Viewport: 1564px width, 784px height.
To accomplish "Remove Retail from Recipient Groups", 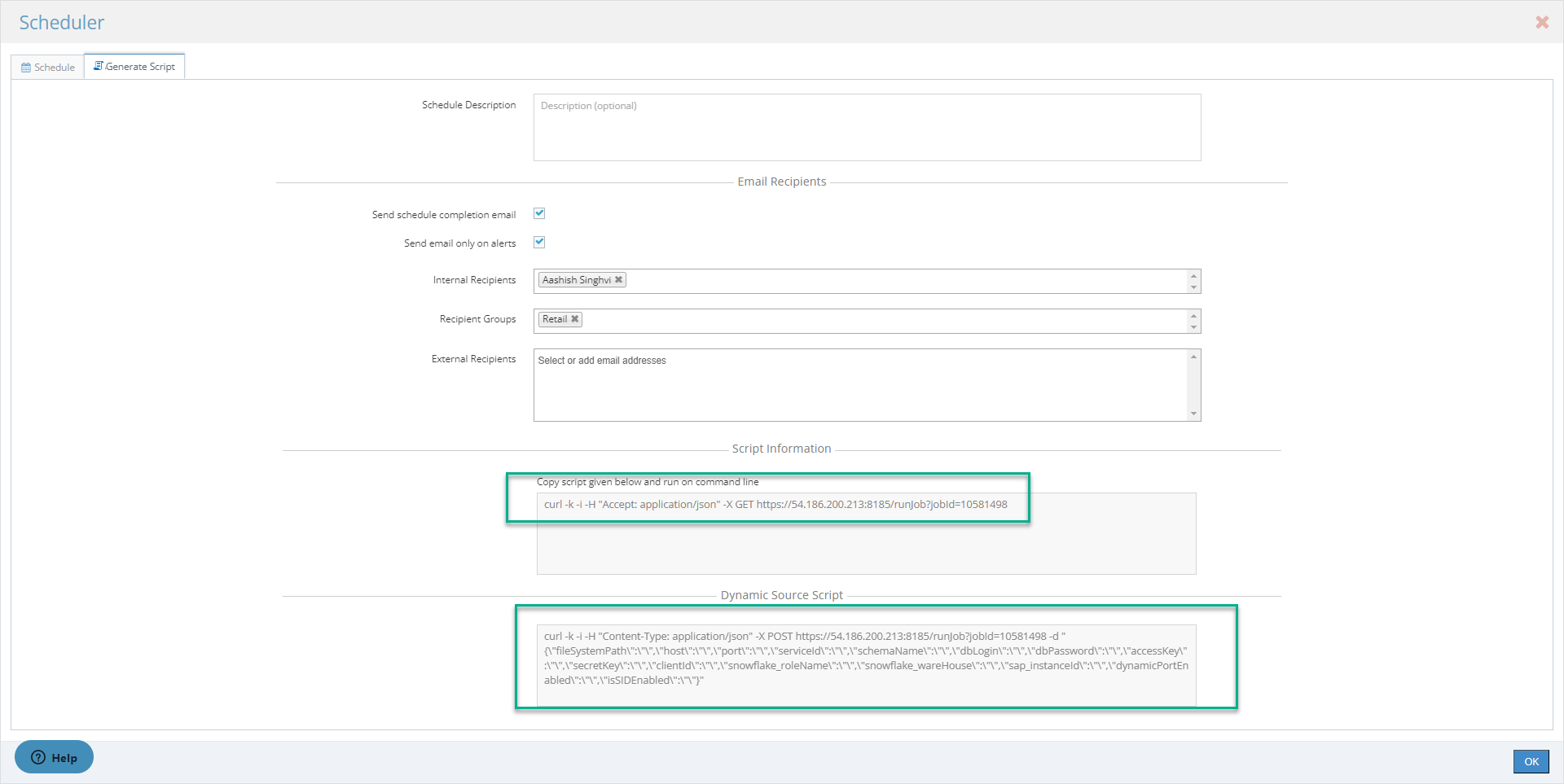I will tap(574, 319).
